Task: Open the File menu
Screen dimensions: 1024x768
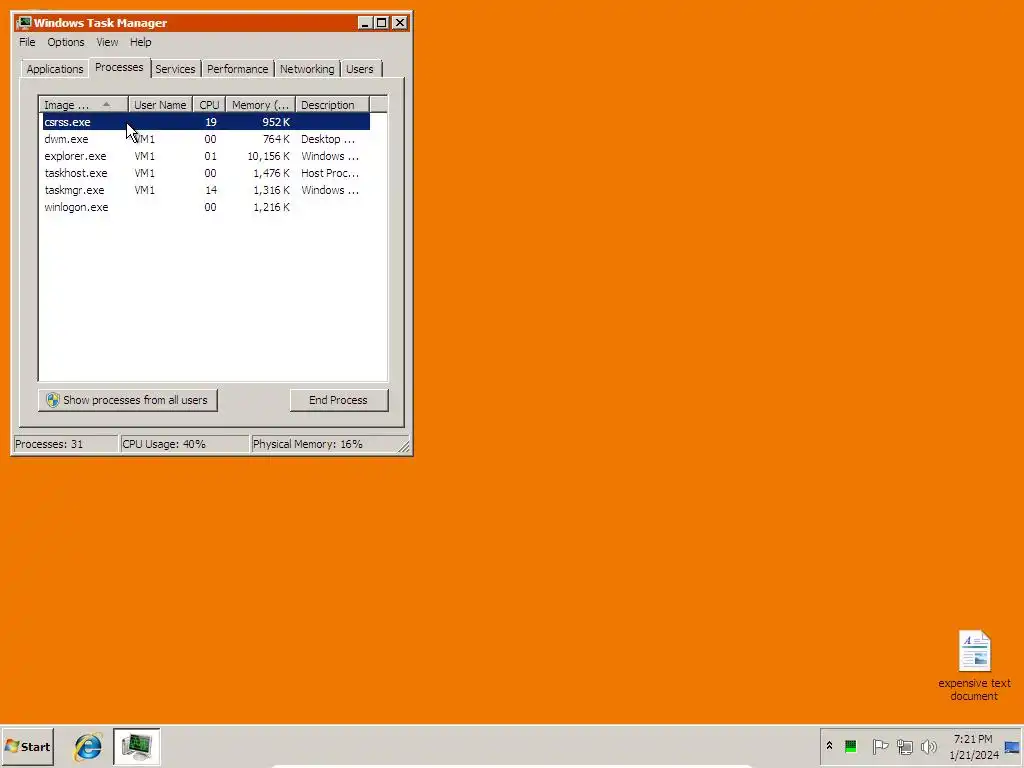Action: pyautogui.click(x=27, y=42)
